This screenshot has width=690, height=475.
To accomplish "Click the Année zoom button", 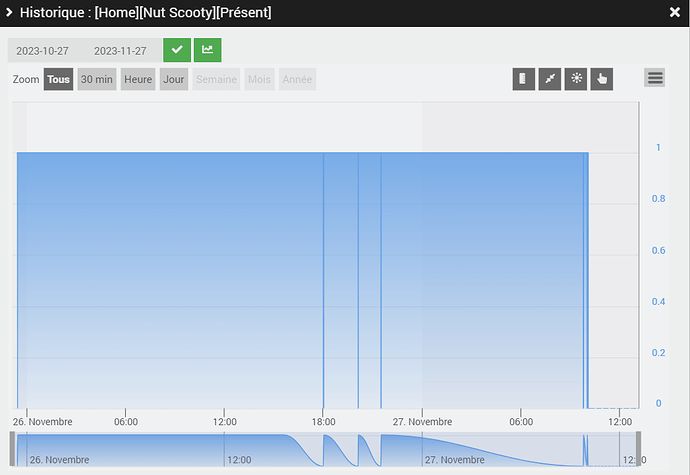I will click(297, 79).
